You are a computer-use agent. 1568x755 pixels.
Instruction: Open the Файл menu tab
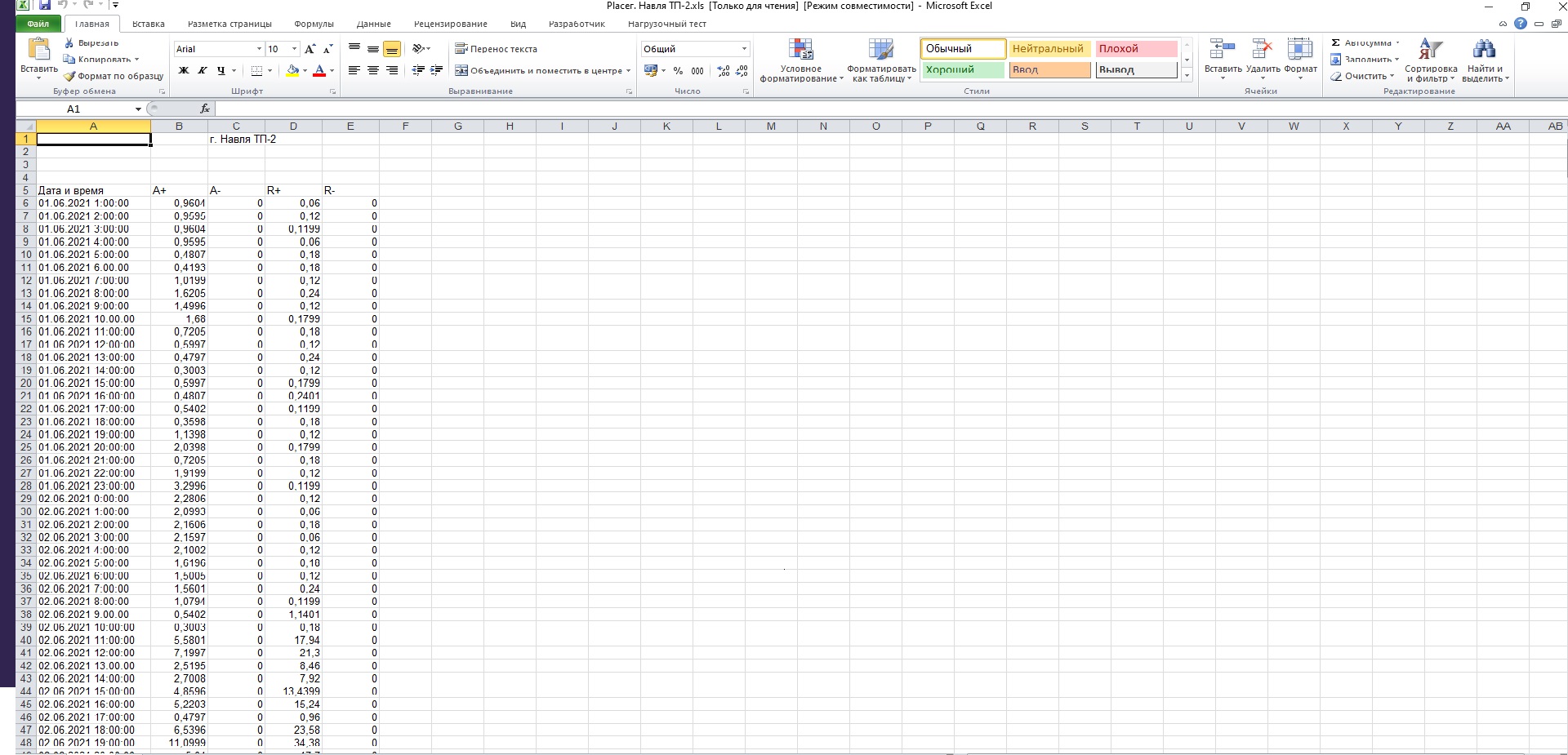(38, 24)
